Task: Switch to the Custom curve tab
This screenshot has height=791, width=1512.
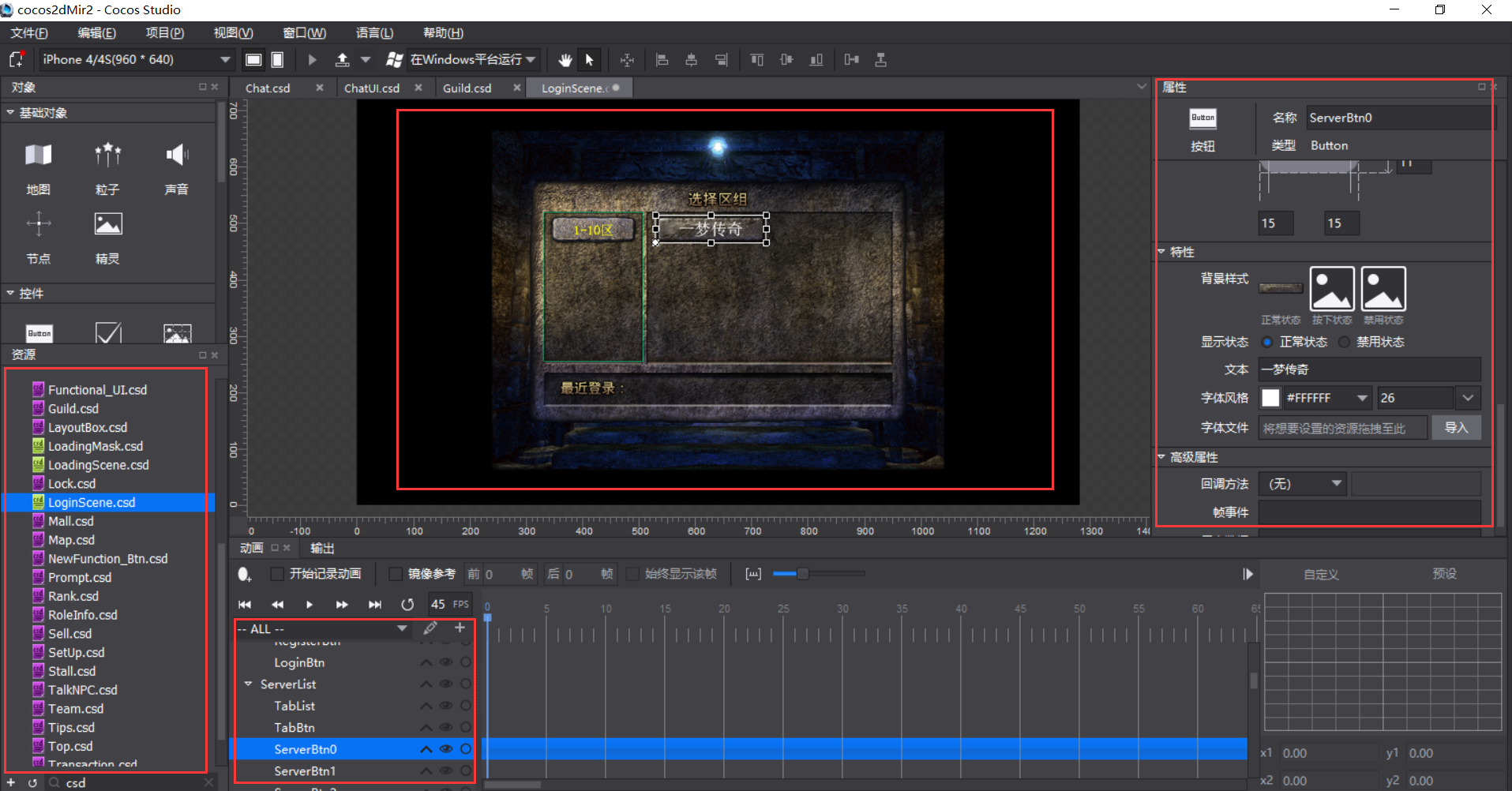Action: pyautogui.click(x=1321, y=574)
